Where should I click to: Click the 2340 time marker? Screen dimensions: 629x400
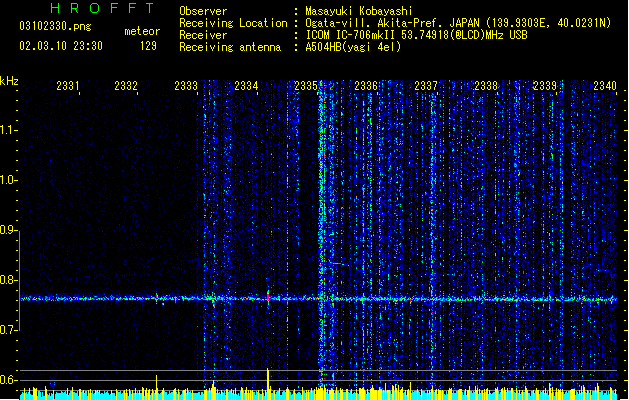(x=605, y=85)
